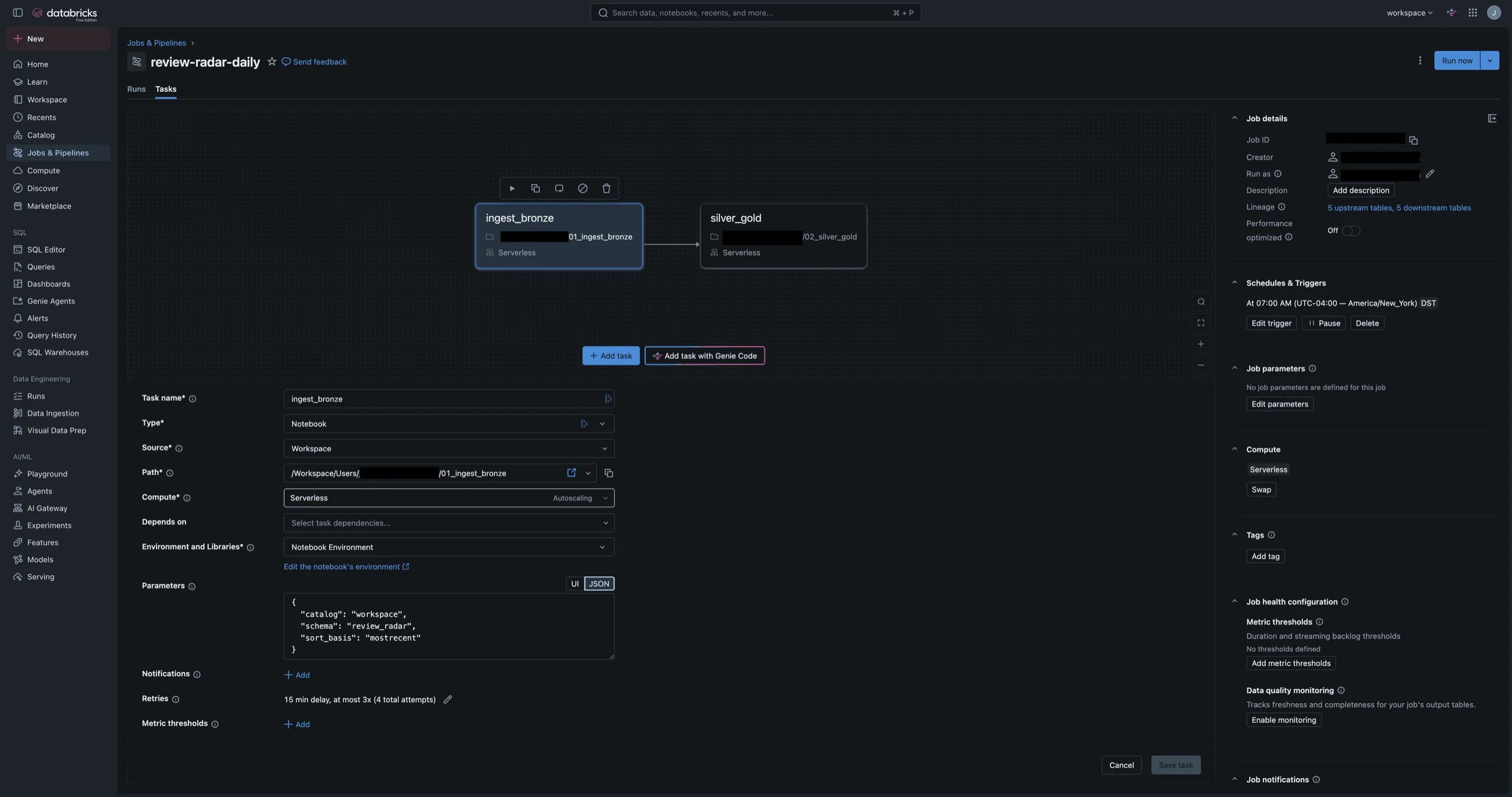The image size is (1512, 797).
Task: Go to Catalog in the sidebar
Action: (58, 135)
